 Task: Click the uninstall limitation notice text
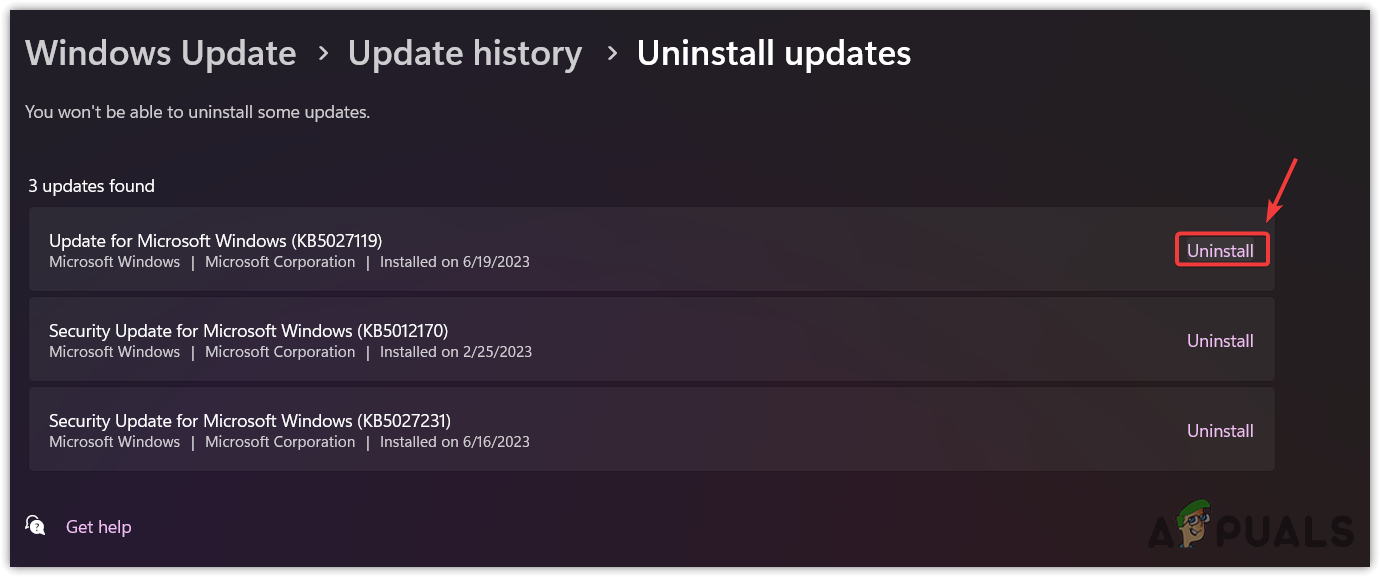(197, 112)
